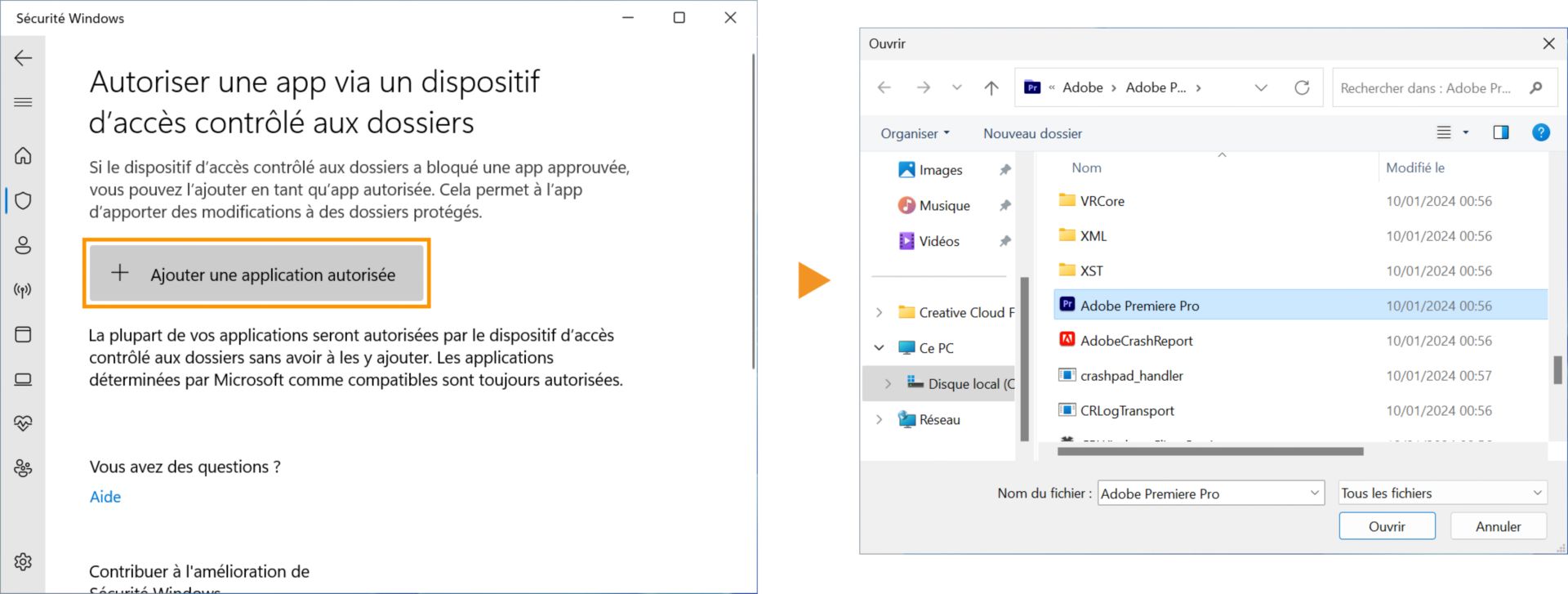Open firewall and network antenna icon
1568x594 pixels.
pos(23,290)
